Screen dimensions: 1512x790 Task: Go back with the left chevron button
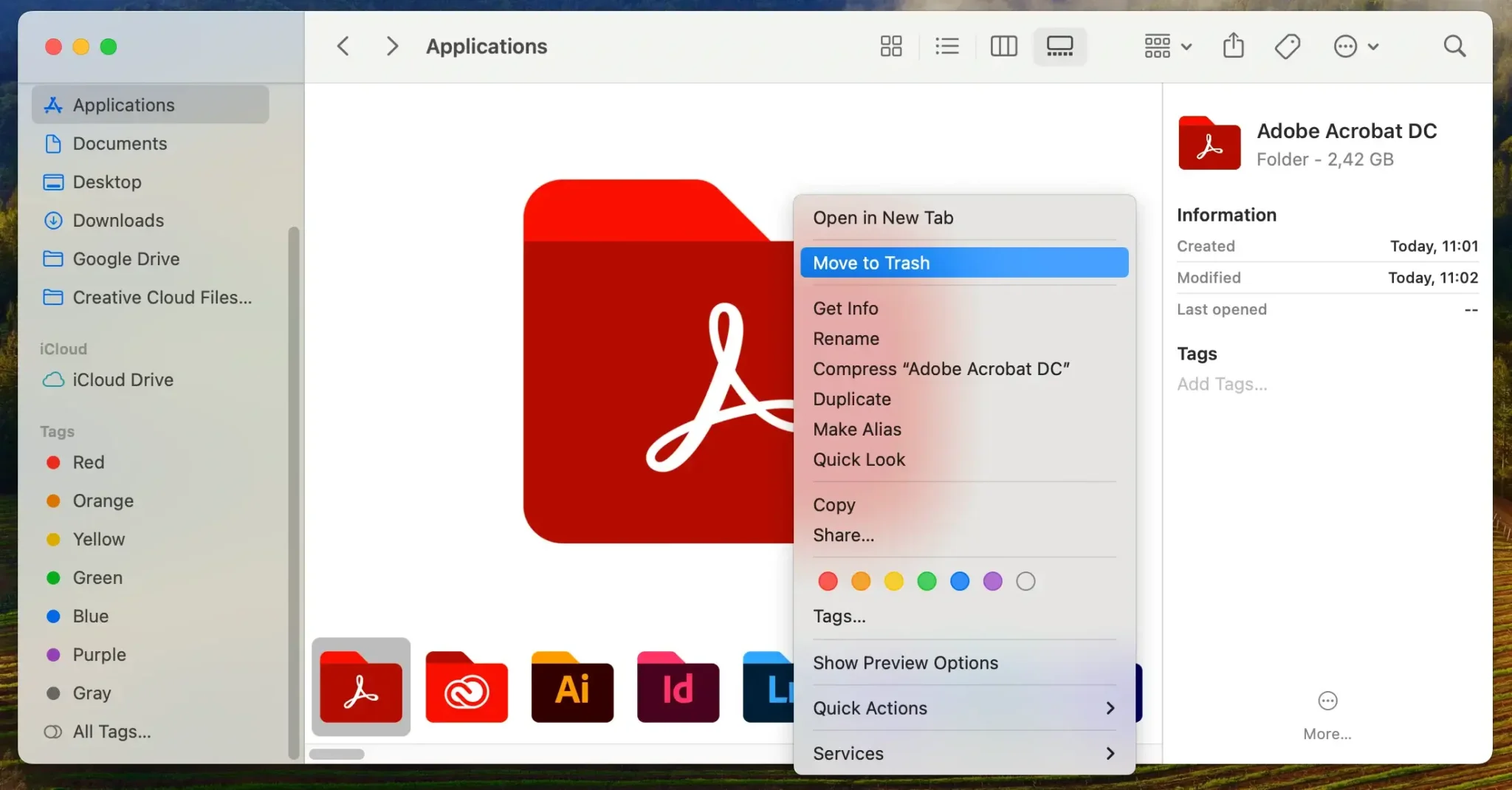click(343, 47)
